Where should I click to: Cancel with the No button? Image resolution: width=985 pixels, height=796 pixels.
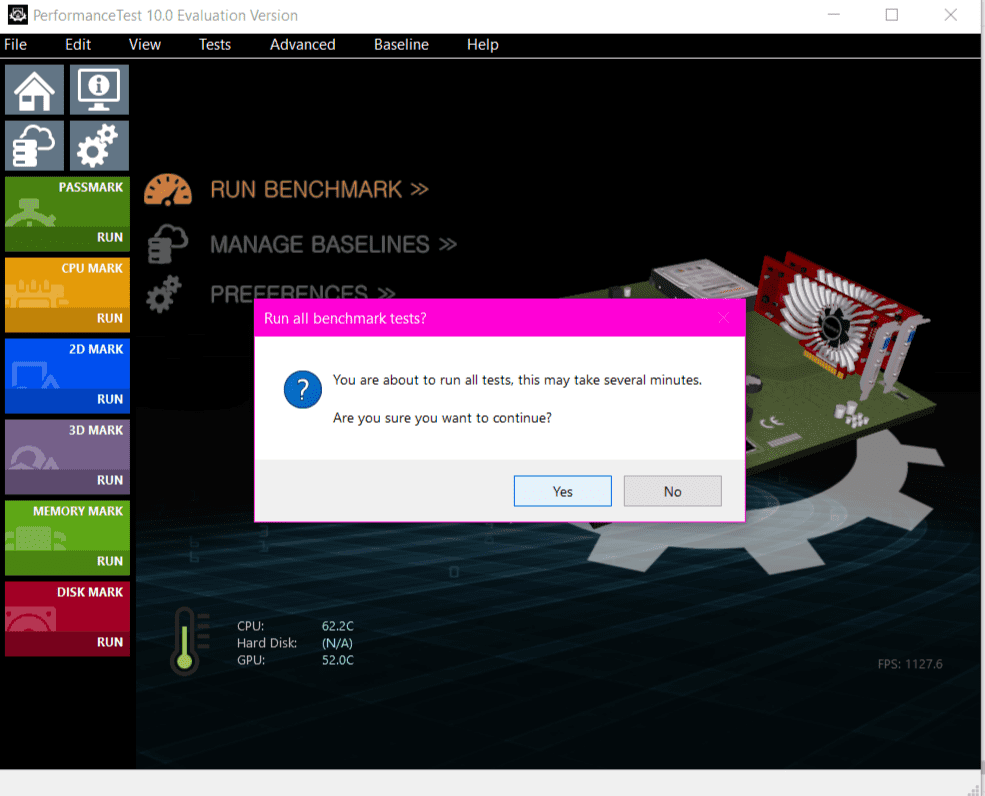coord(672,491)
